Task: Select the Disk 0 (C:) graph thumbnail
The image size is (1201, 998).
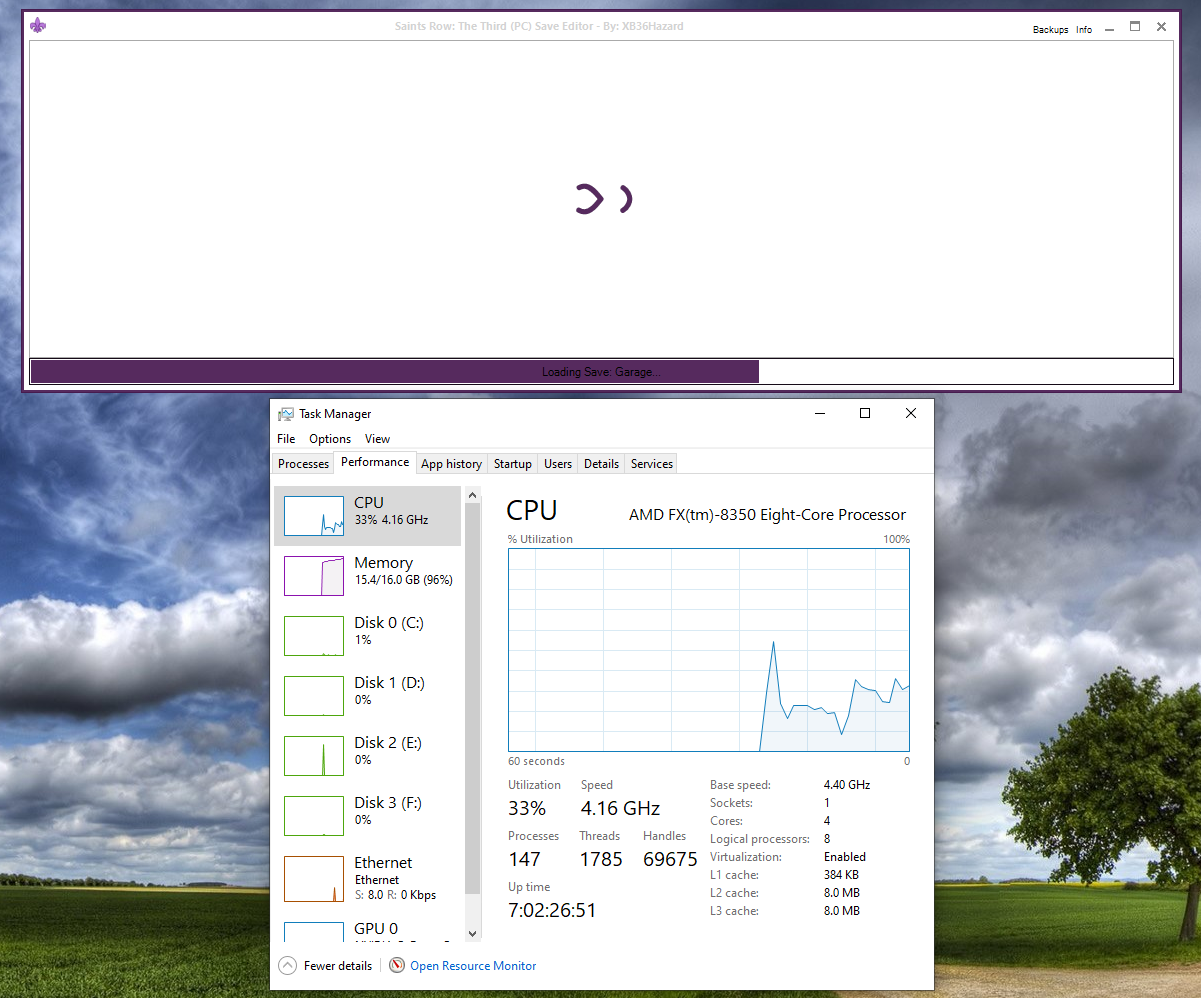Action: (x=314, y=636)
